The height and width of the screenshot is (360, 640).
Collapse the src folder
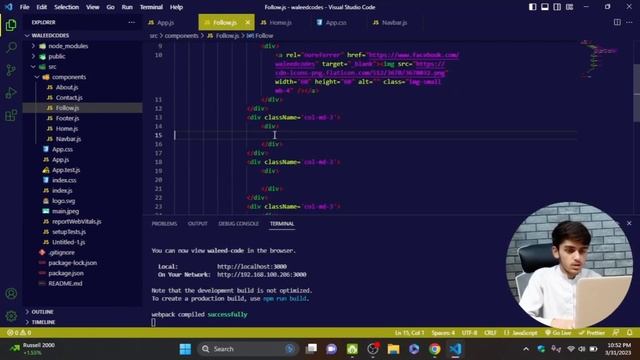(x=52, y=67)
